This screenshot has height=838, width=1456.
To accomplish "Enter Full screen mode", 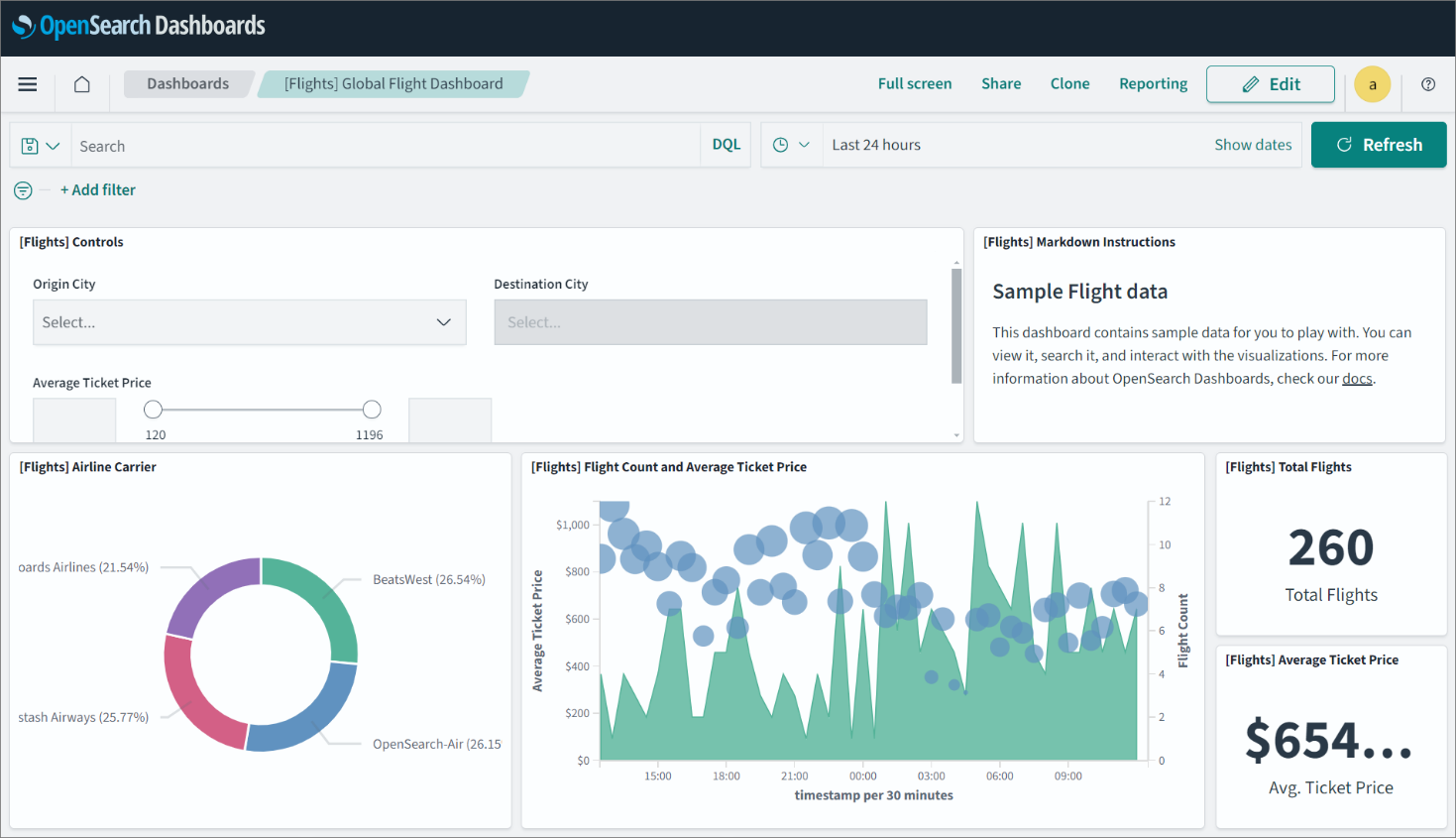I will (915, 84).
